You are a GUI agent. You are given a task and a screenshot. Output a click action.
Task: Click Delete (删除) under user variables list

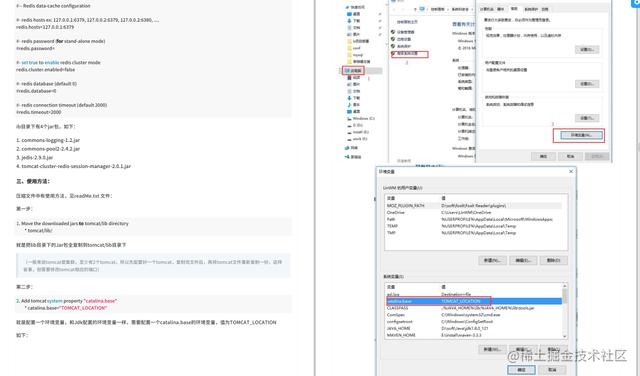(x=553, y=260)
